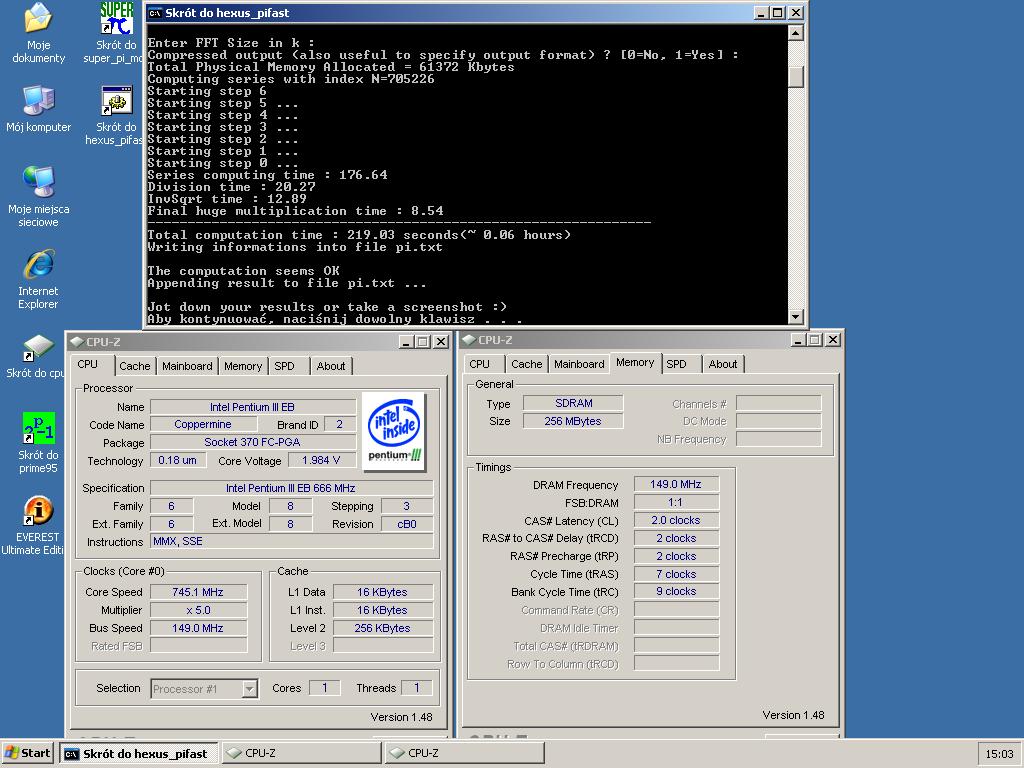This screenshot has height=768, width=1024.
Task: Click the Bus Speed value 149.0 MHz
Action: 198,628
